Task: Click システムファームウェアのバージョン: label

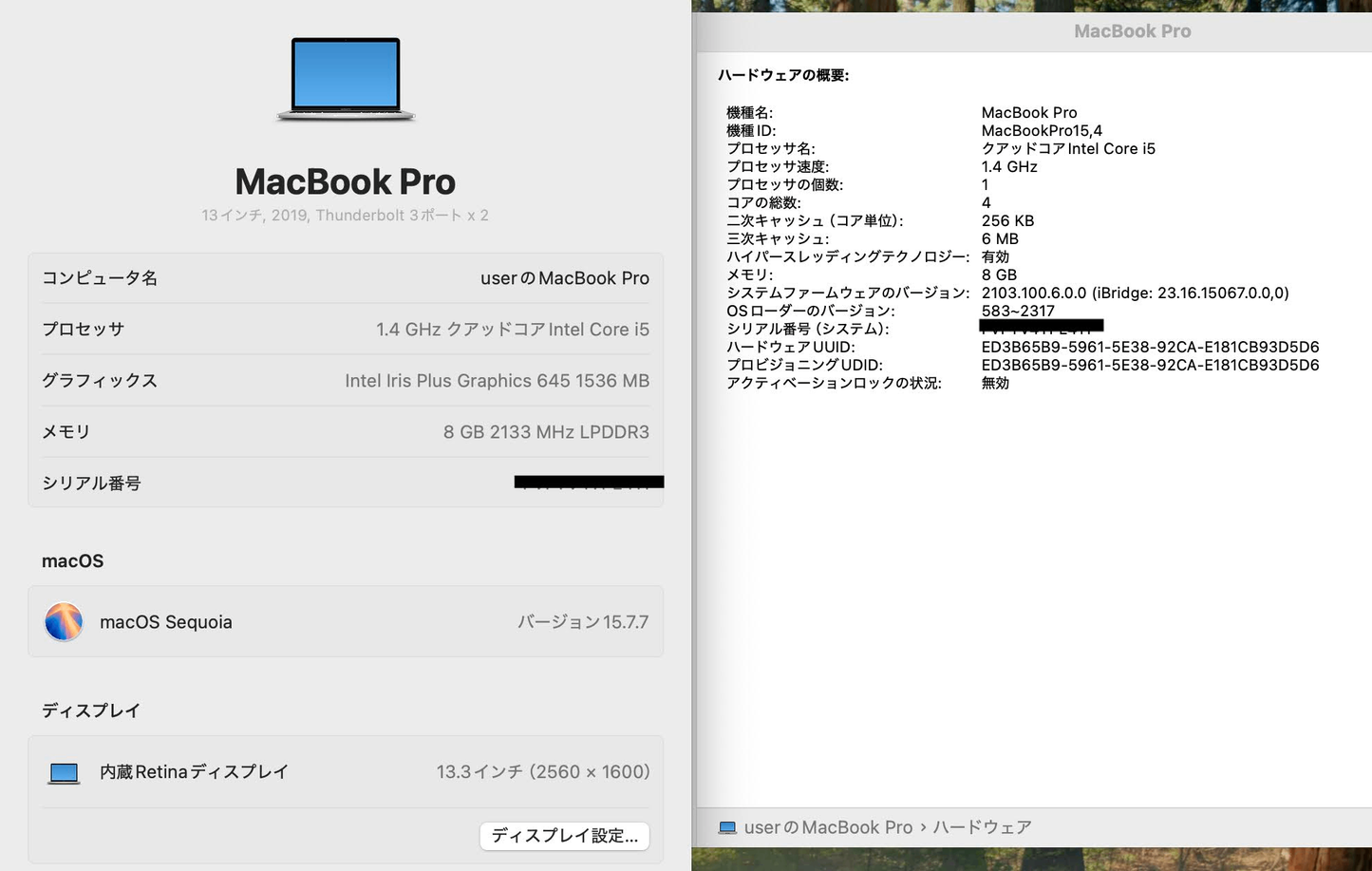Action: click(x=848, y=293)
